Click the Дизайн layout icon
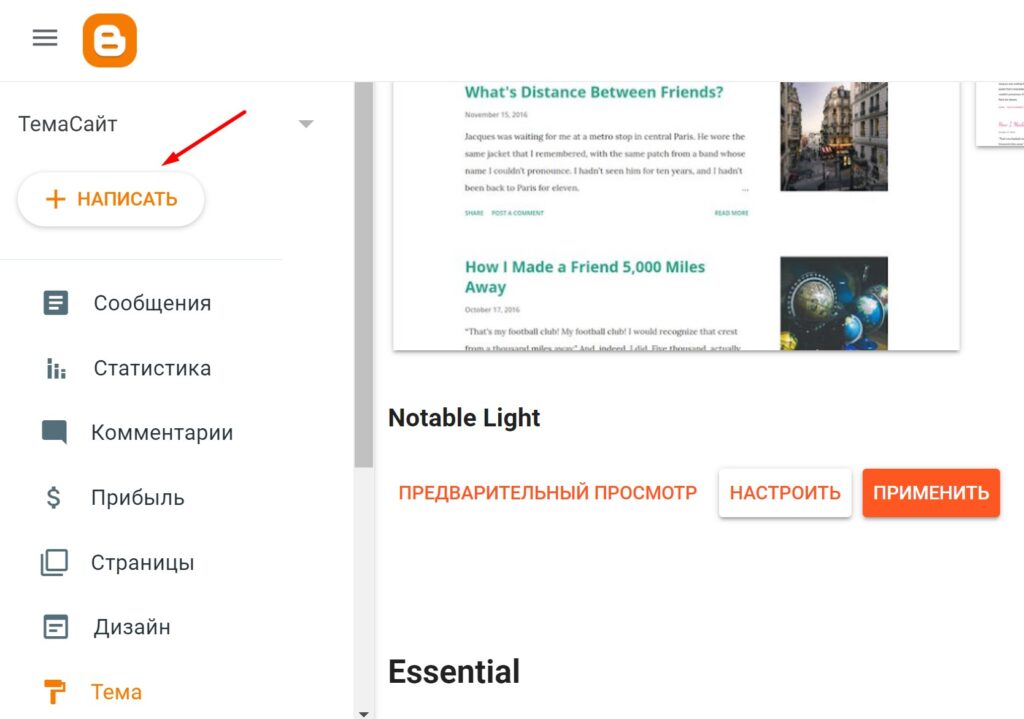The image size is (1024, 719). 56,627
